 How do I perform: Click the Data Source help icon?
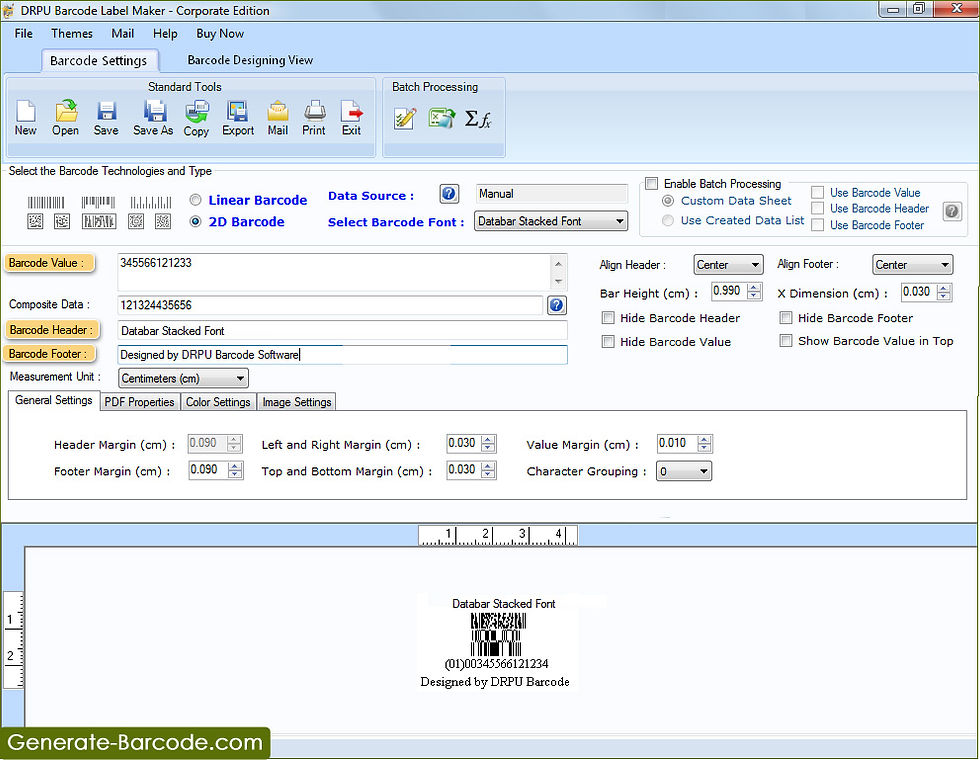click(x=449, y=194)
